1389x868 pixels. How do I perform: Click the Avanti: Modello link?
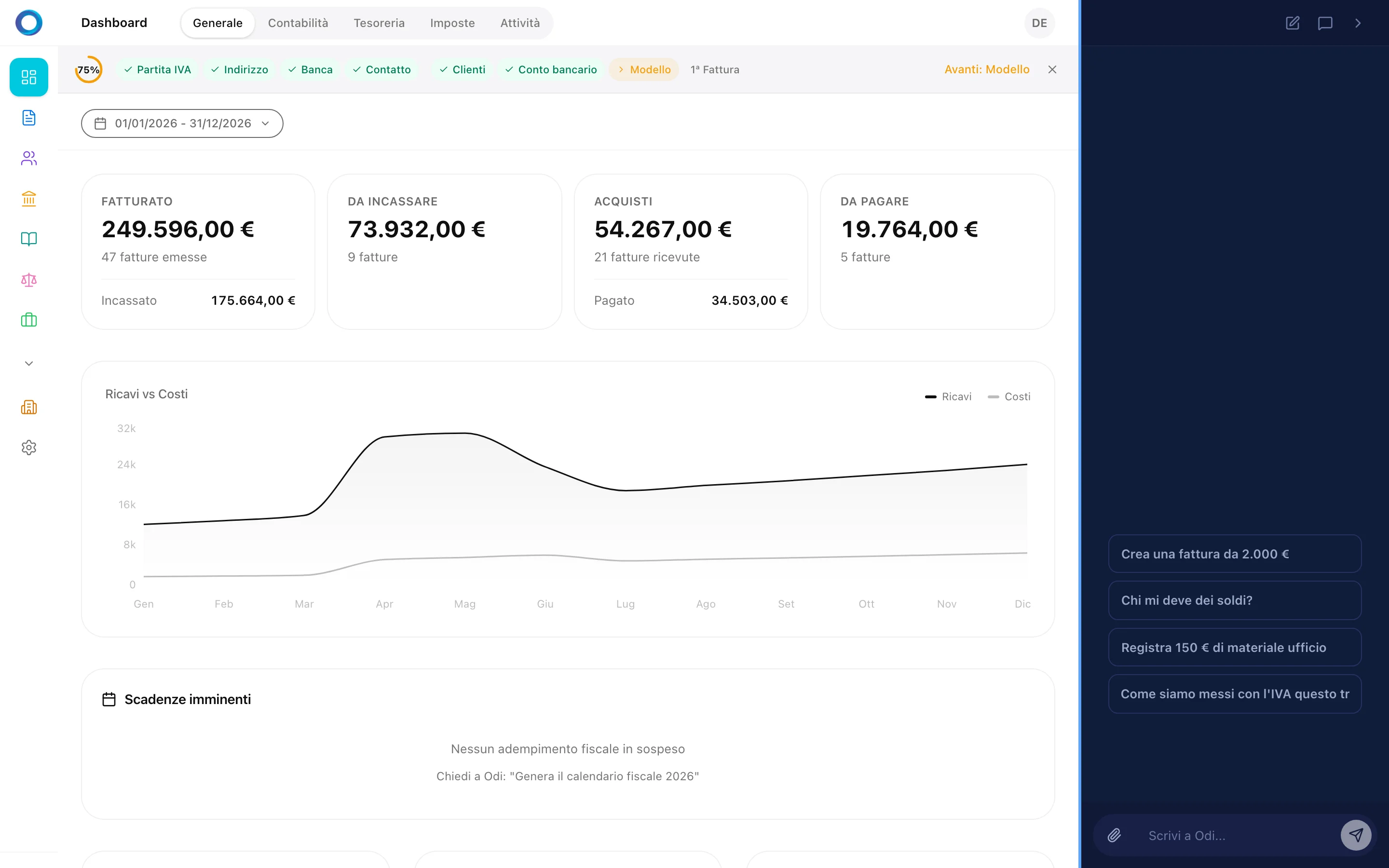coord(987,69)
